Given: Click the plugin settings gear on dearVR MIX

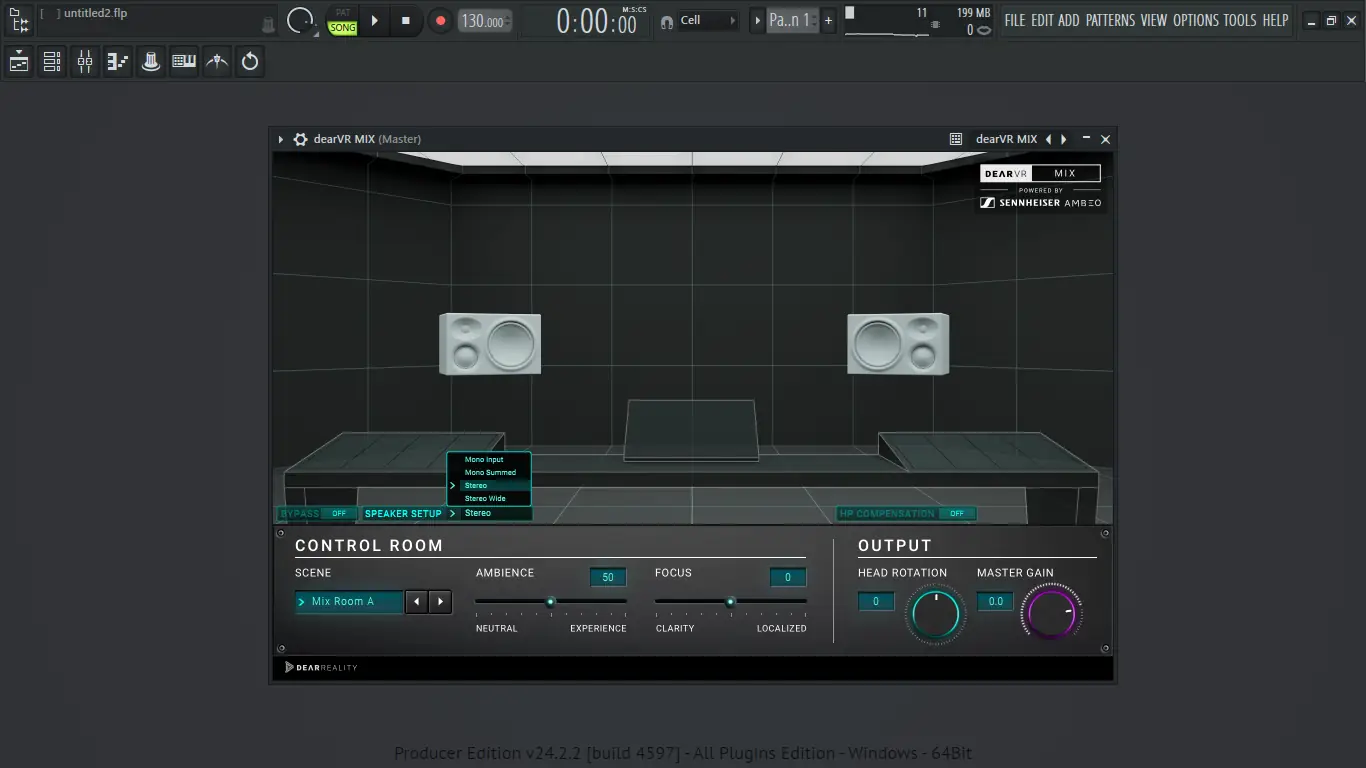Looking at the screenshot, I should [x=300, y=139].
